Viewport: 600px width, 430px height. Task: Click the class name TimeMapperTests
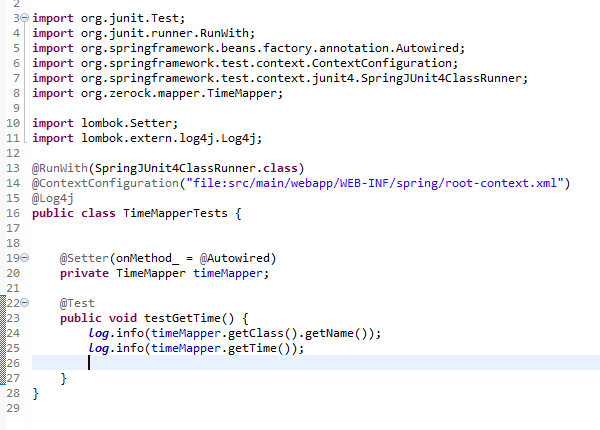point(175,213)
